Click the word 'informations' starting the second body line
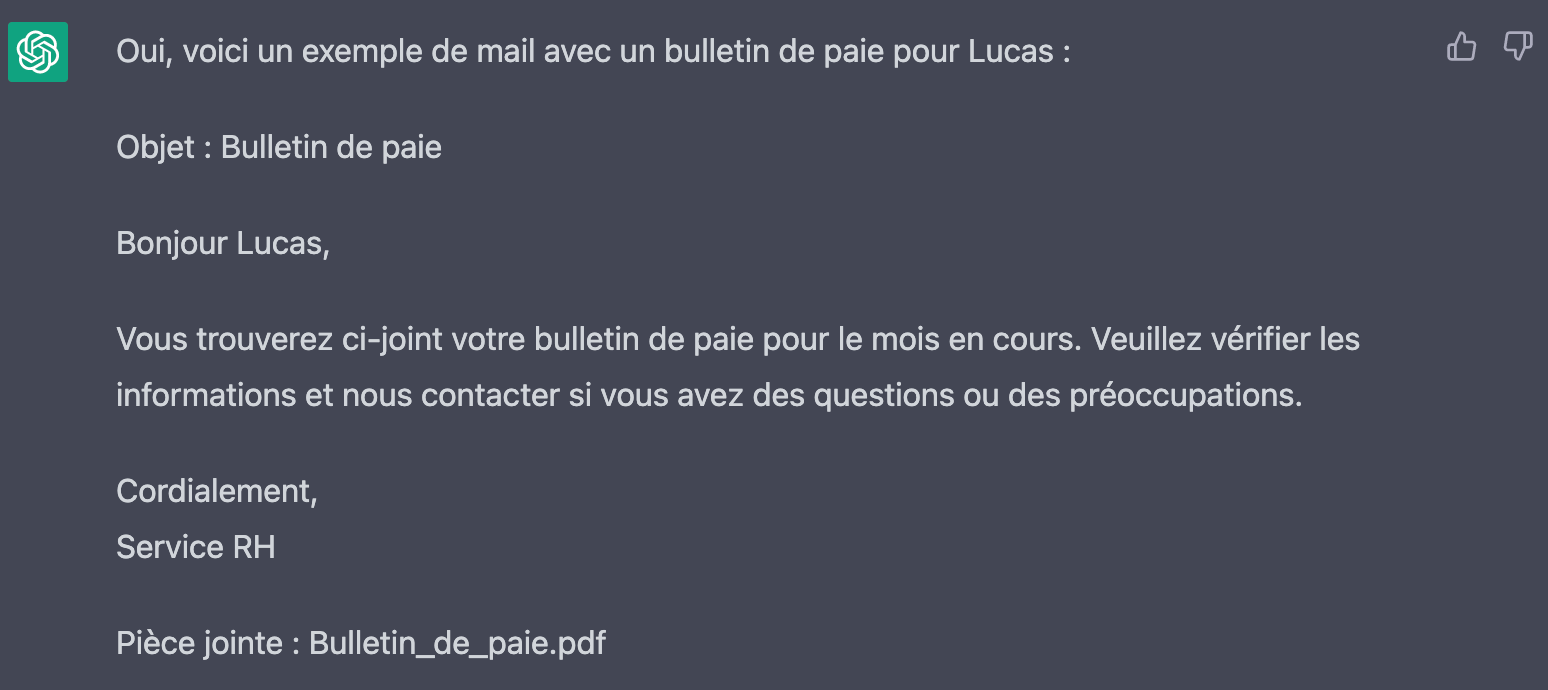 coord(207,395)
